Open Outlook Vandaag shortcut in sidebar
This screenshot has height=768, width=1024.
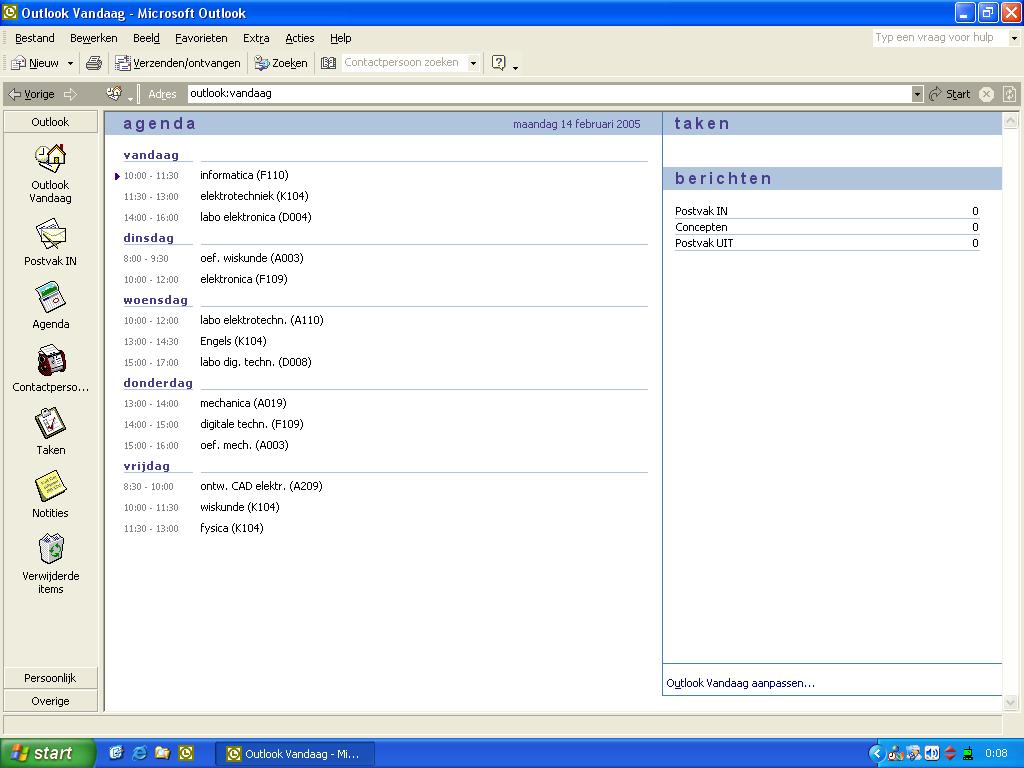[50, 174]
